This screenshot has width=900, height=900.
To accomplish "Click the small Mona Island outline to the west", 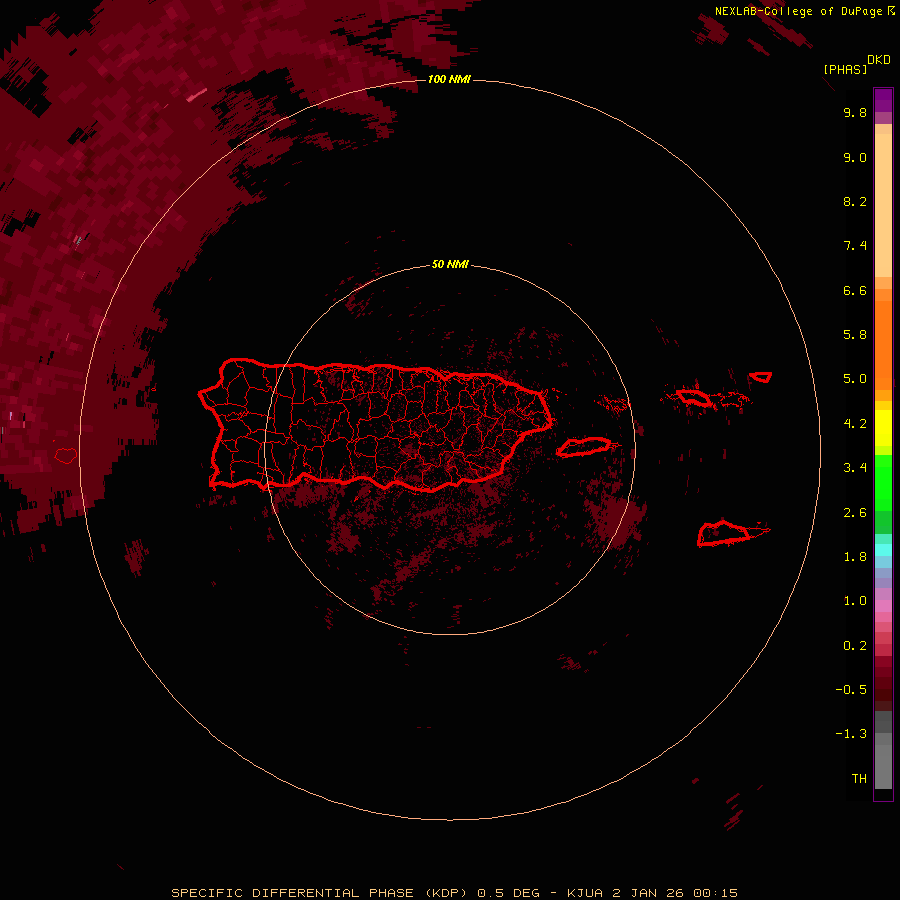I will [66, 456].
